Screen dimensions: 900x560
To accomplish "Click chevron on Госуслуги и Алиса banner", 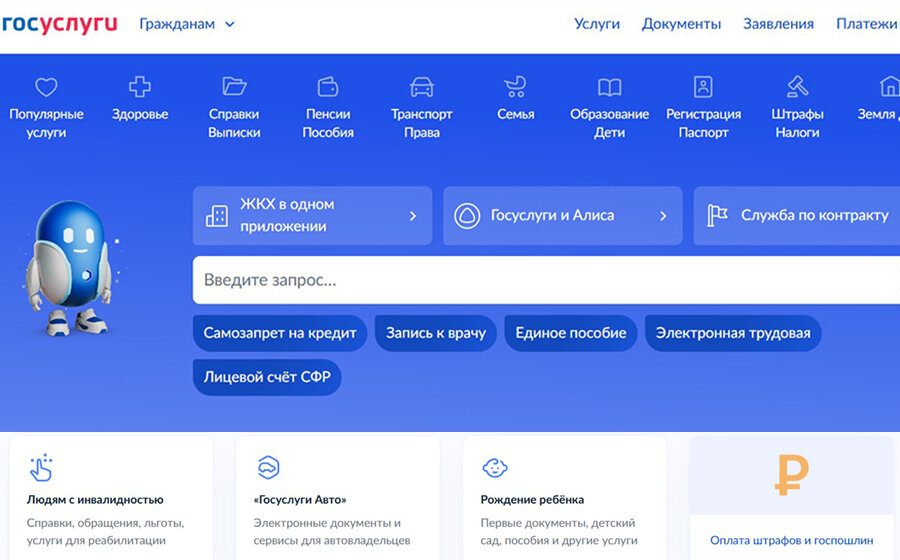I will [x=663, y=216].
